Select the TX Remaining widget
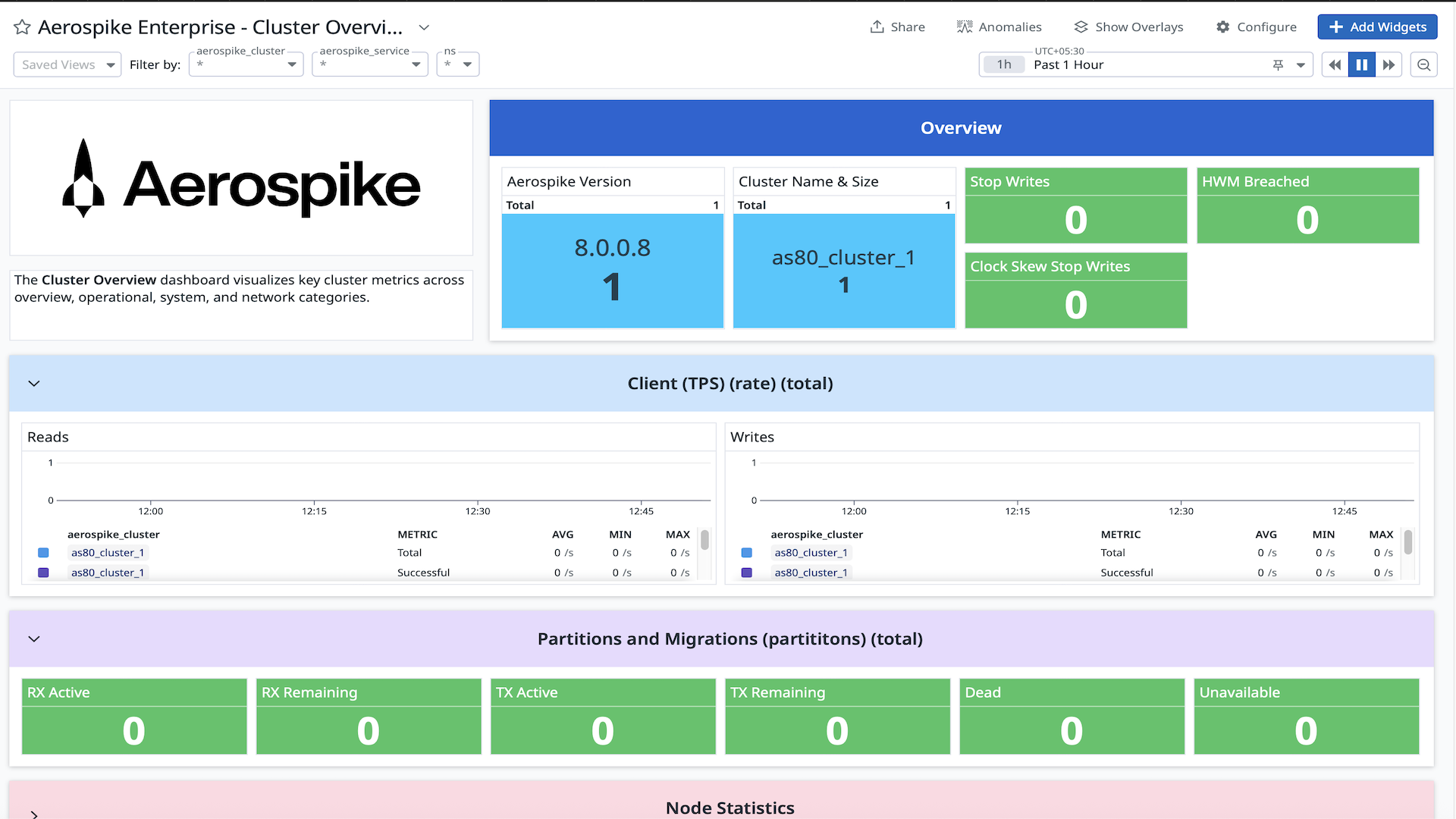The height and width of the screenshot is (819, 1456). (837, 717)
